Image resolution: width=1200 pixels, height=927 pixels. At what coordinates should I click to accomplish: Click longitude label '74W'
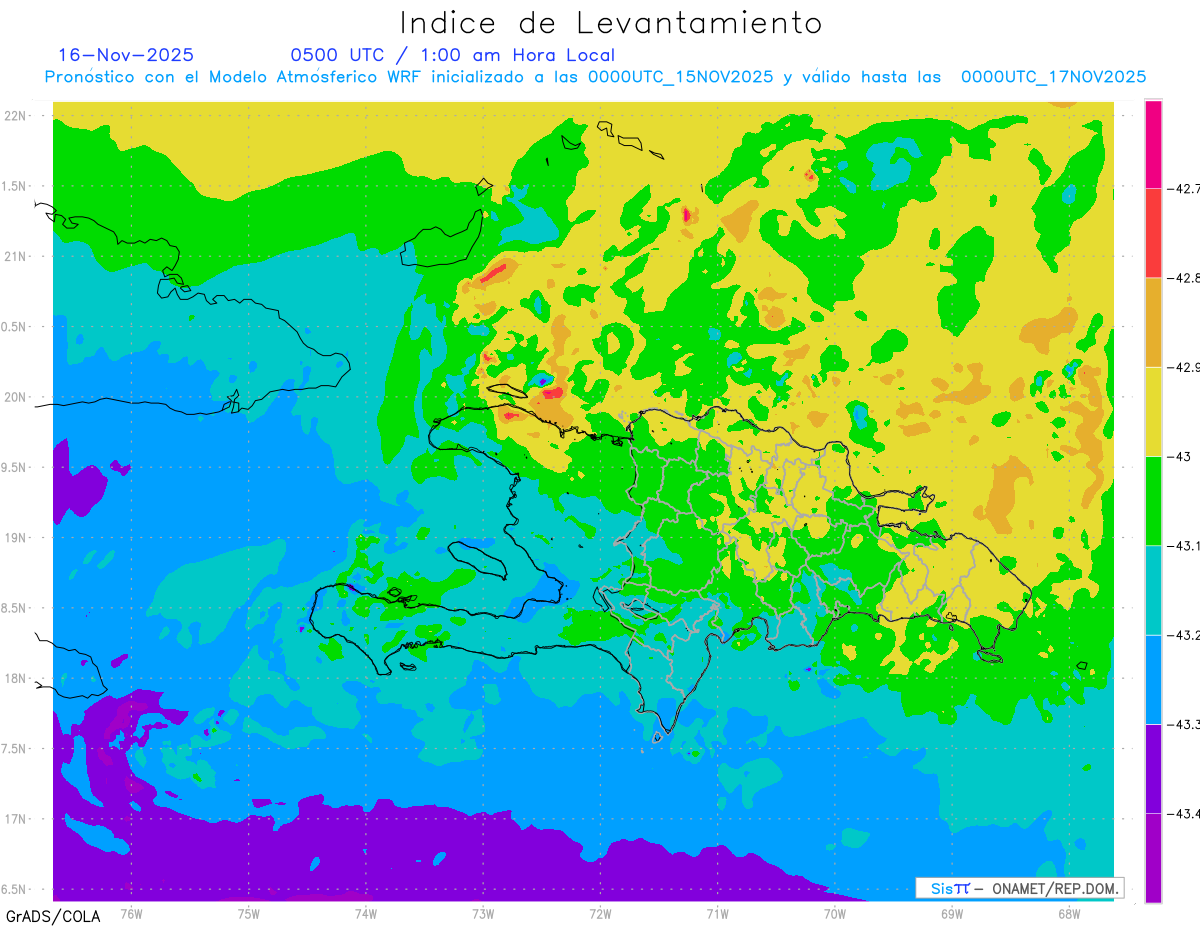click(366, 914)
